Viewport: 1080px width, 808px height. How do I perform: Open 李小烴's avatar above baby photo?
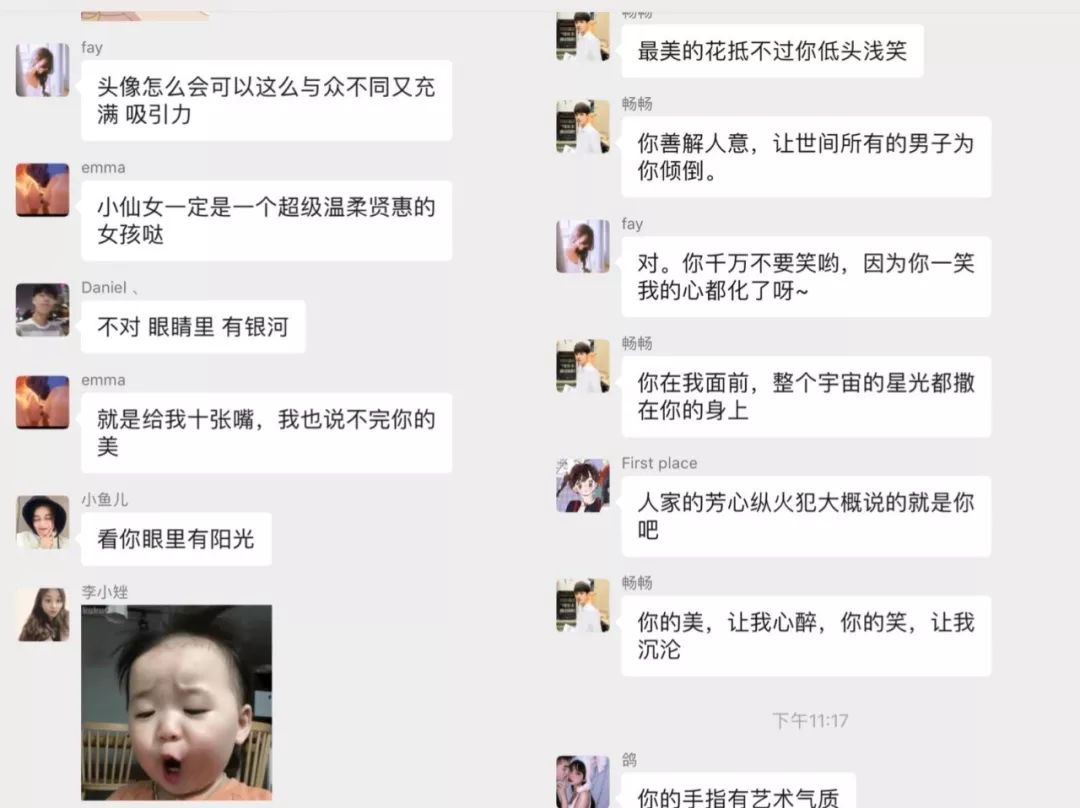[x=43, y=614]
